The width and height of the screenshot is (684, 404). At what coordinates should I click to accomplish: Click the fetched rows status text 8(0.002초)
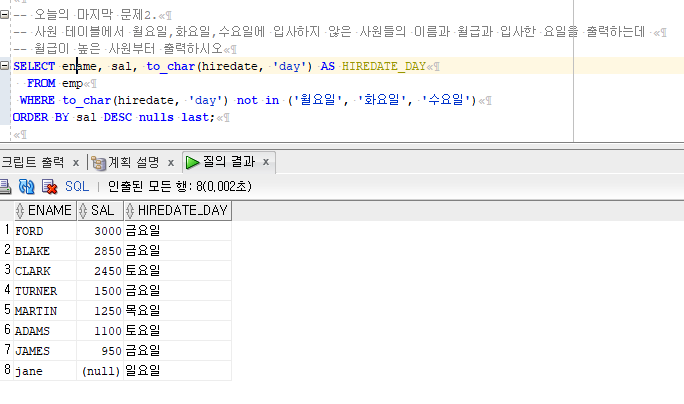click(x=224, y=186)
